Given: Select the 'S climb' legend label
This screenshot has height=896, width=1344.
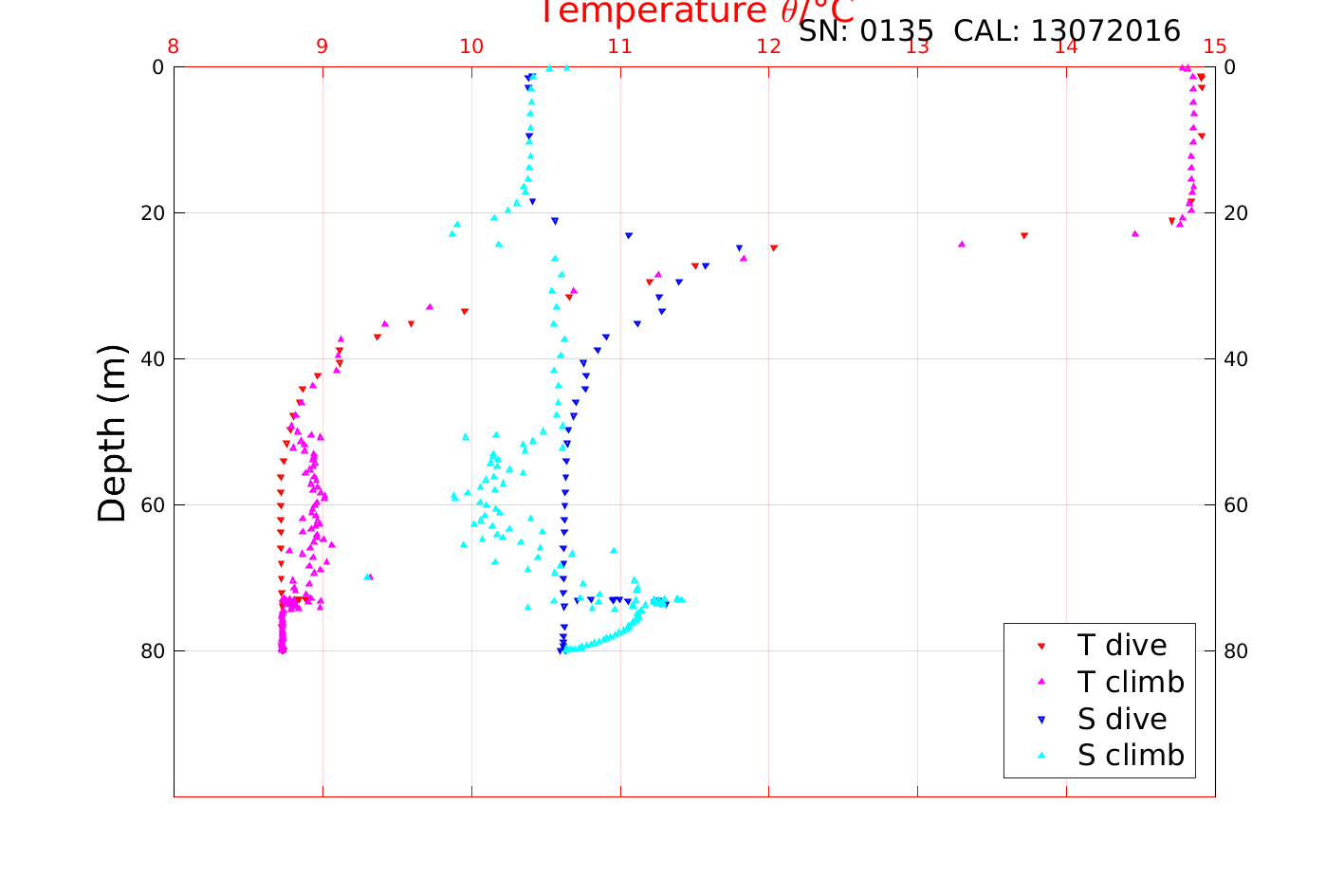Looking at the screenshot, I should [1131, 757].
